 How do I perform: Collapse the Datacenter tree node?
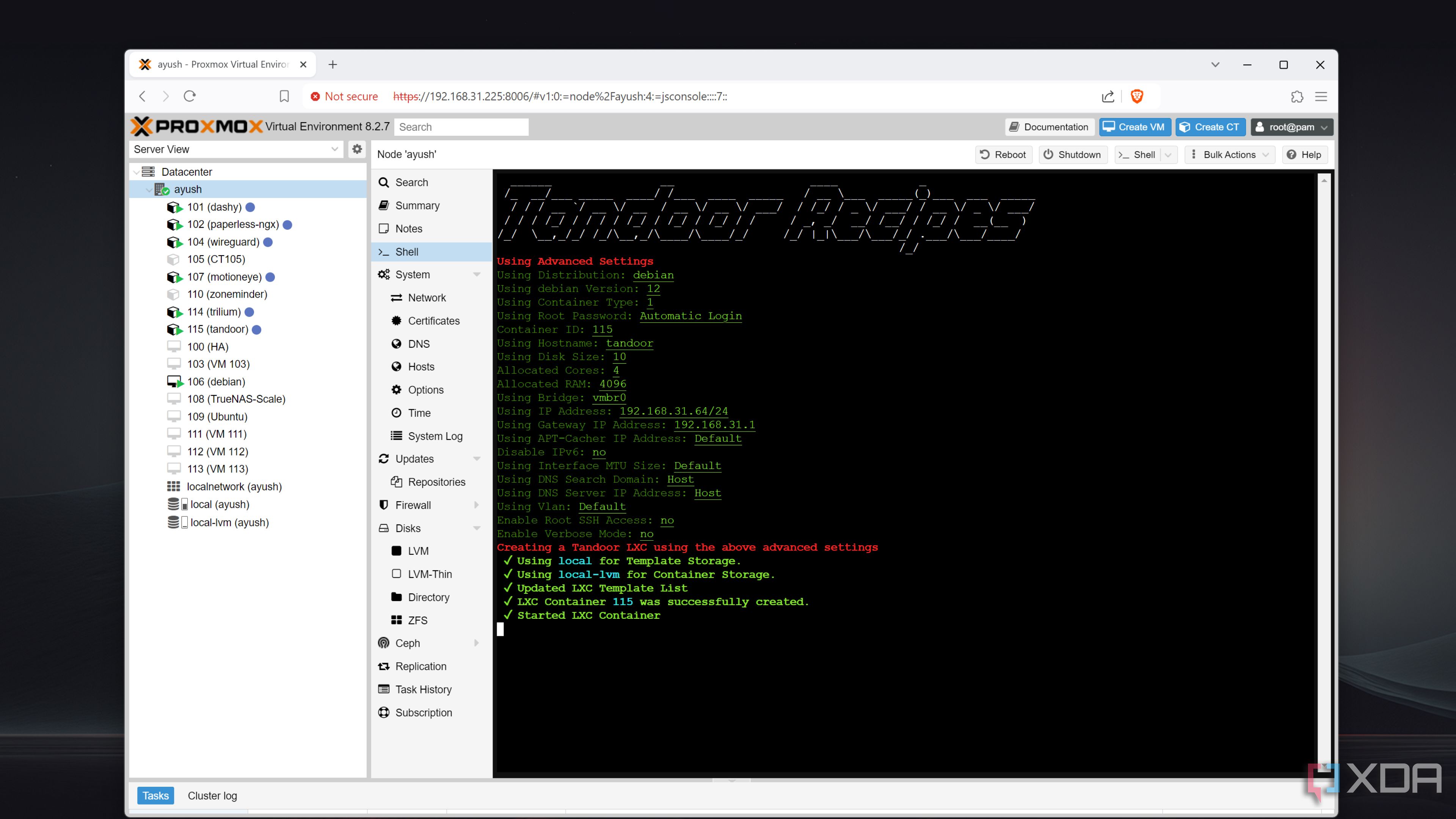point(136,172)
